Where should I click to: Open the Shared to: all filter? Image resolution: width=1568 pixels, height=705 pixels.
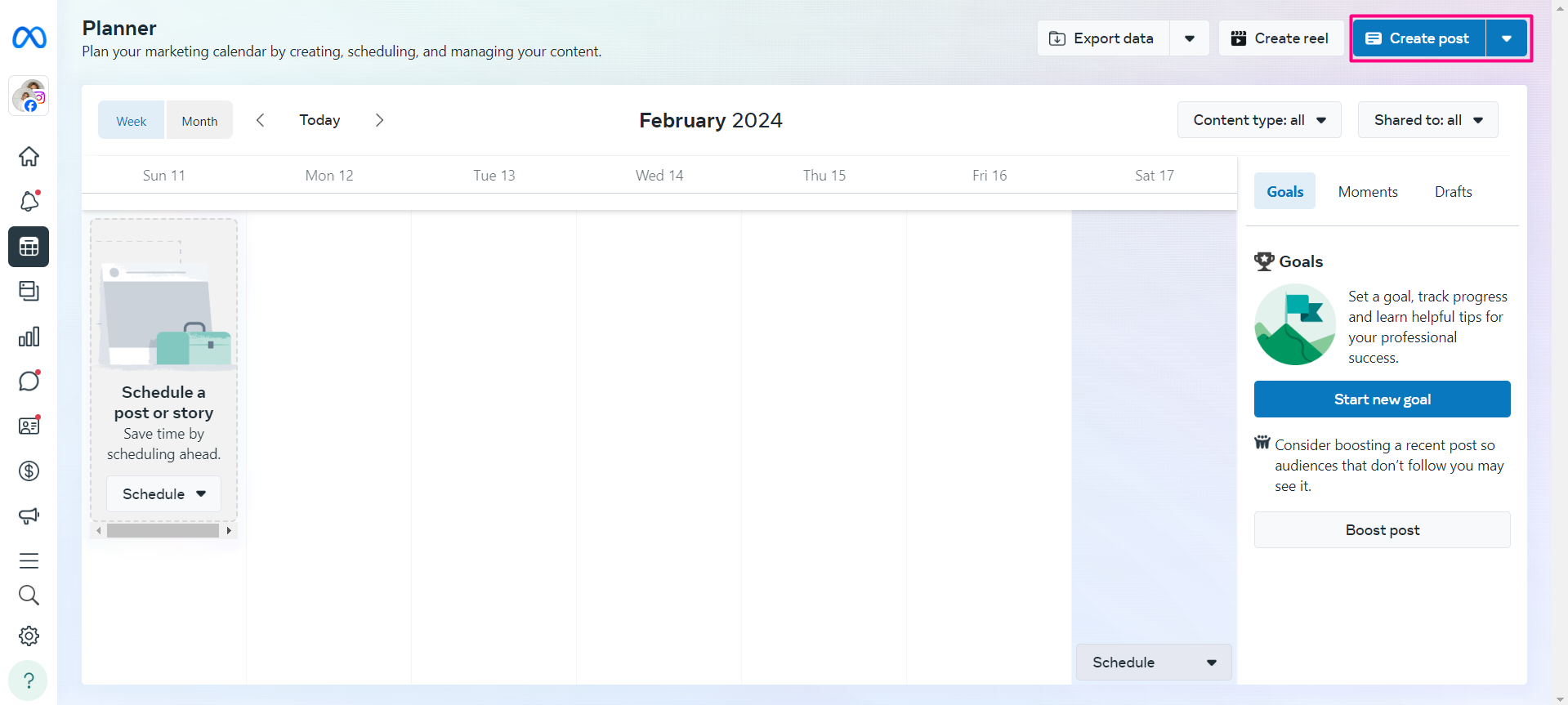(x=1428, y=120)
